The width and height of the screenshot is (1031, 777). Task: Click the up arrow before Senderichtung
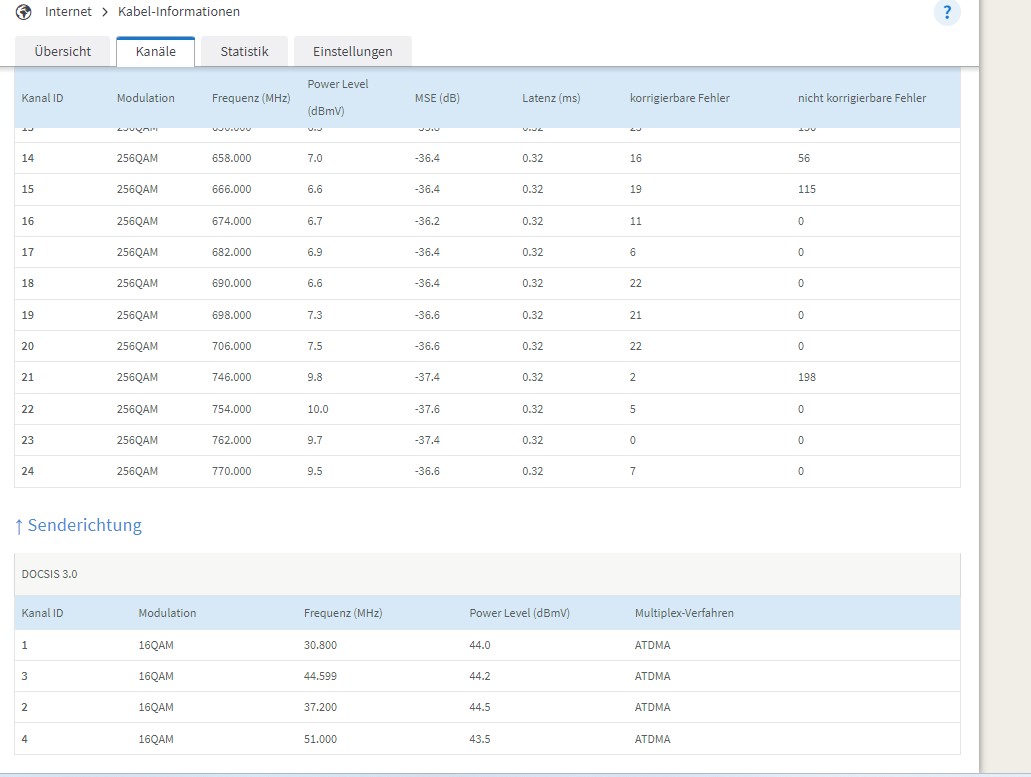tap(19, 526)
